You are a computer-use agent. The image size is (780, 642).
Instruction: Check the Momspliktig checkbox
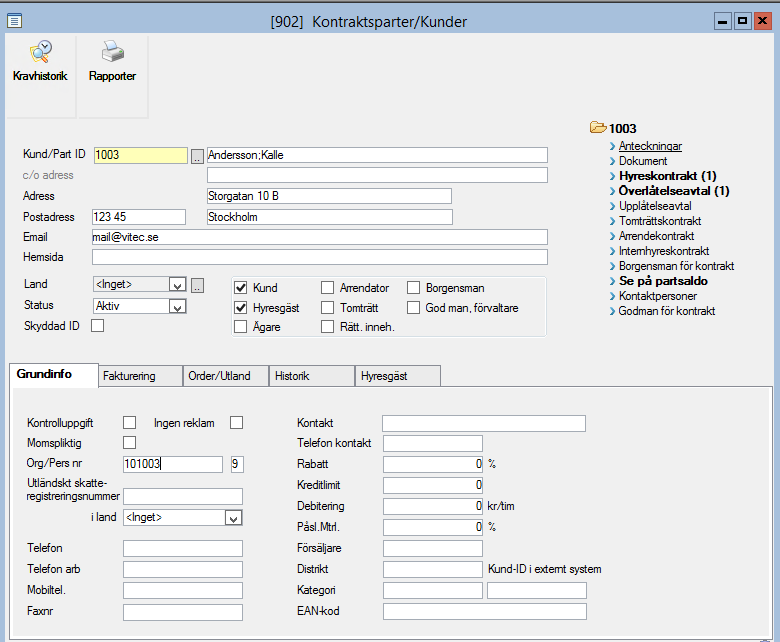[129, 443]
